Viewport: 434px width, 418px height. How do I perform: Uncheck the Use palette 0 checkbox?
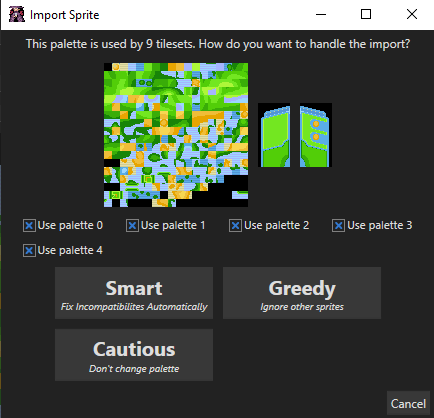click(29, 226)
